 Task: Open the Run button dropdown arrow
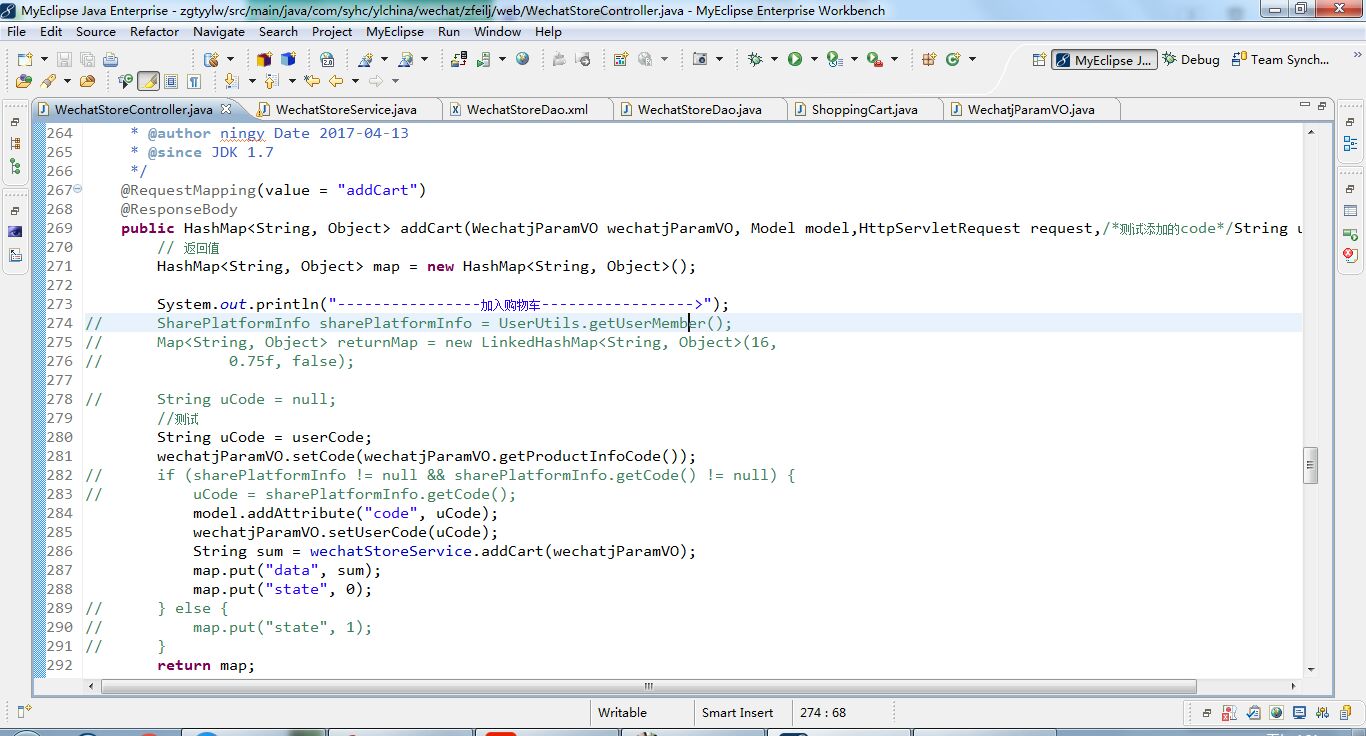coord(814,60)
